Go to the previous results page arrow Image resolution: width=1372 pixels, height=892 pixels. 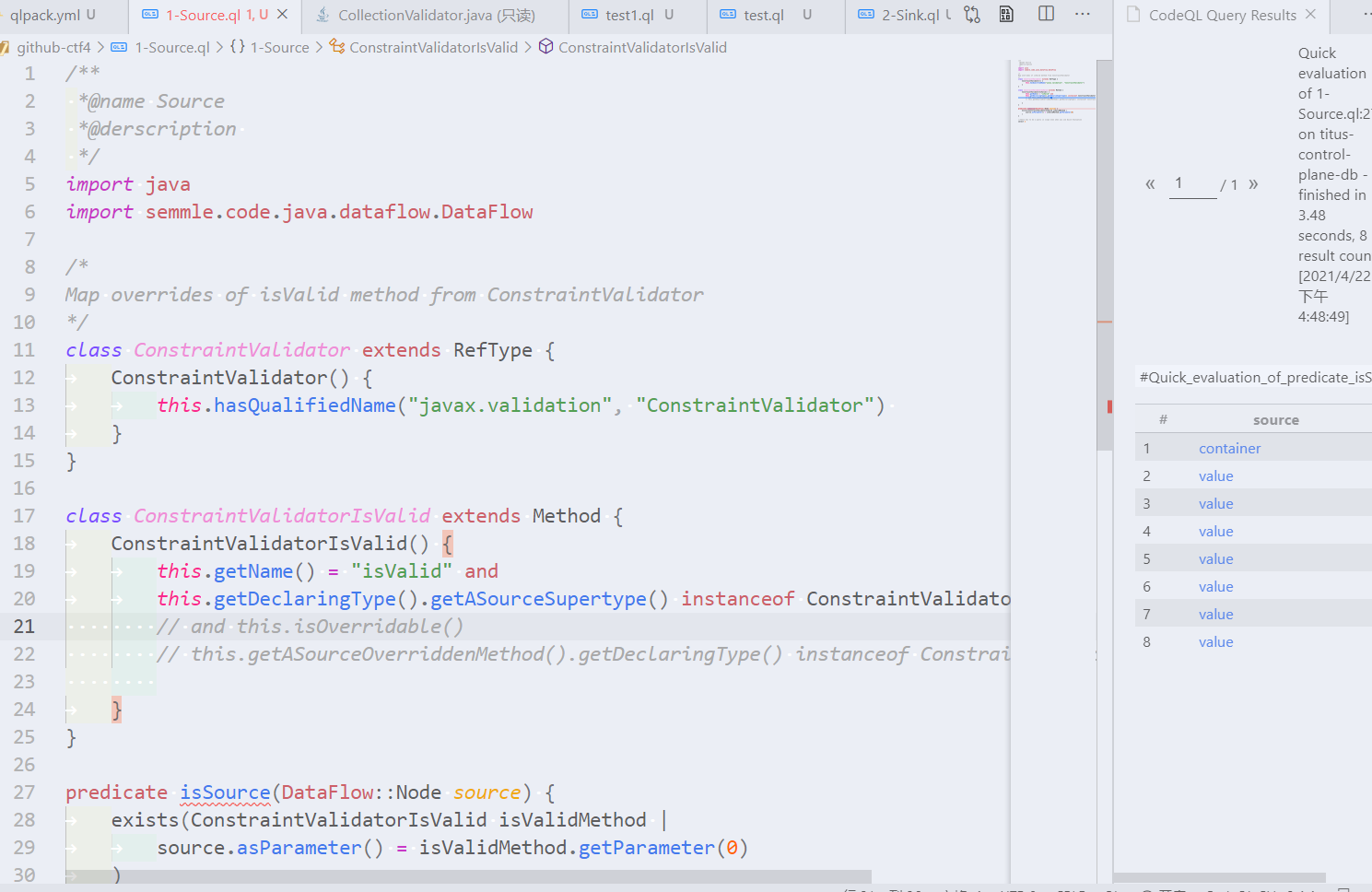pos(1150,184)
